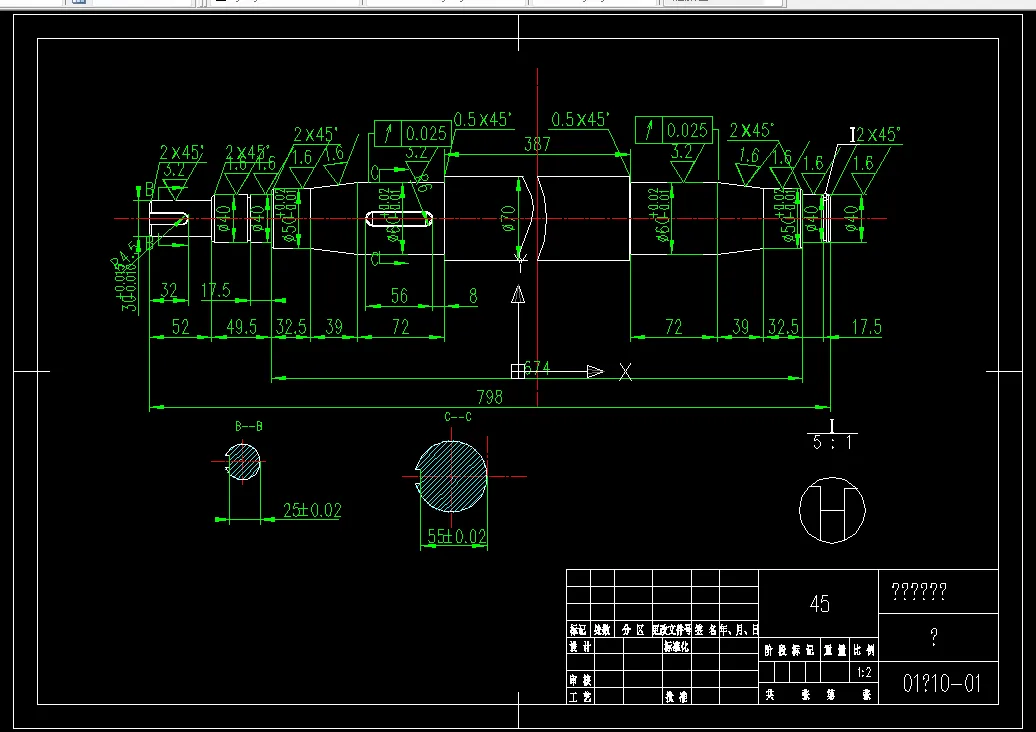Select the C-C hatched cross-section view
The width and height of the screenshot is (1036, 732).
[x=451, y=476]
